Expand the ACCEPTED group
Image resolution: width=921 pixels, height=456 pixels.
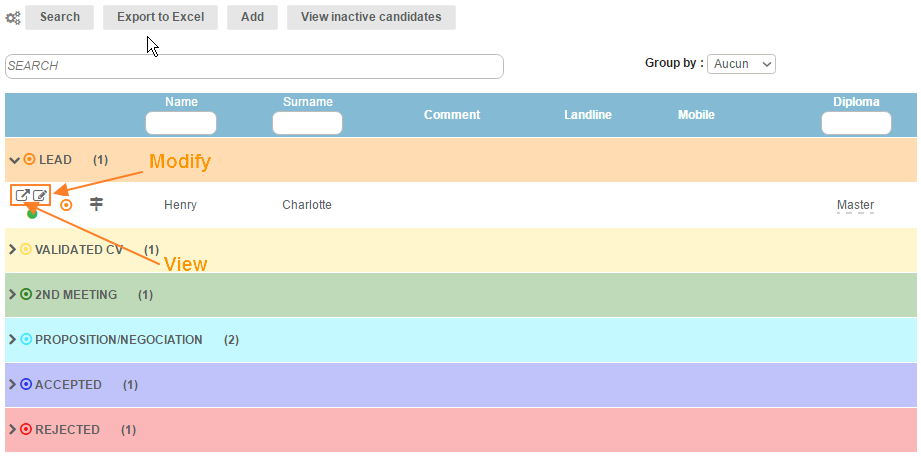[12, 385]
